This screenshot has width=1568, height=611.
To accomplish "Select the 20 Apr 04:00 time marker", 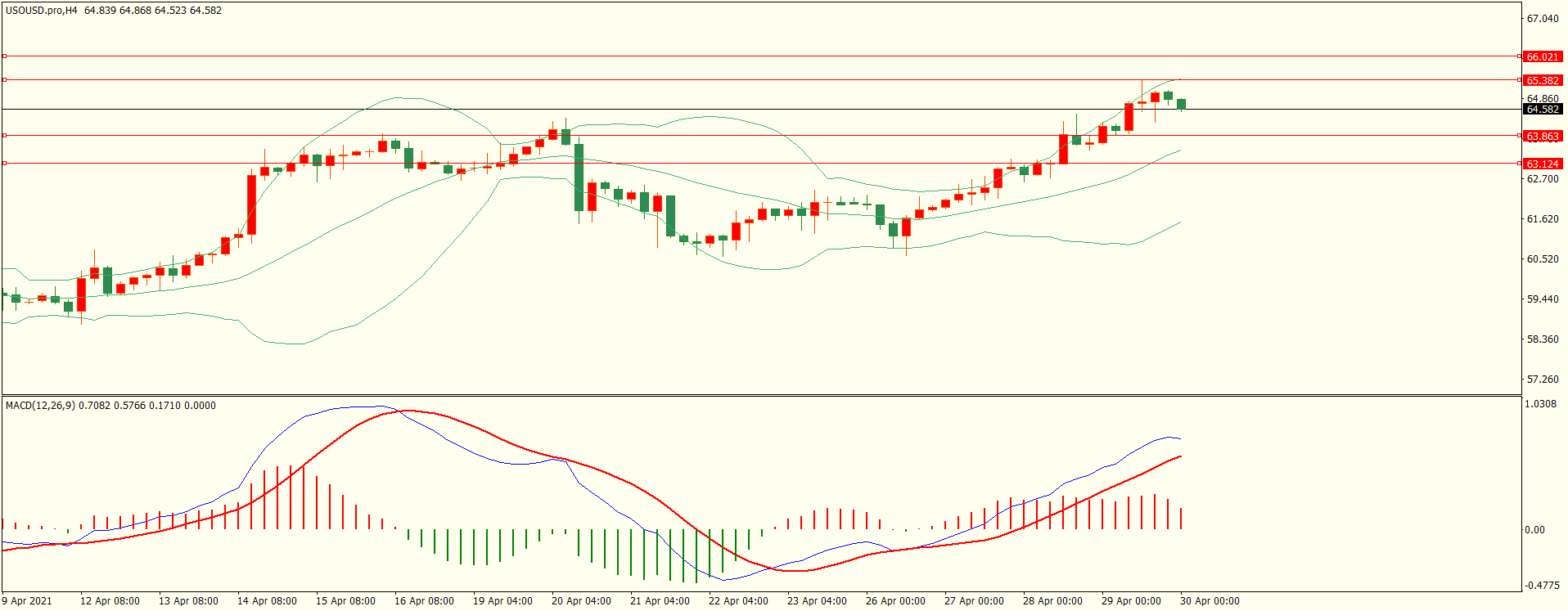I will click(580, 601).
